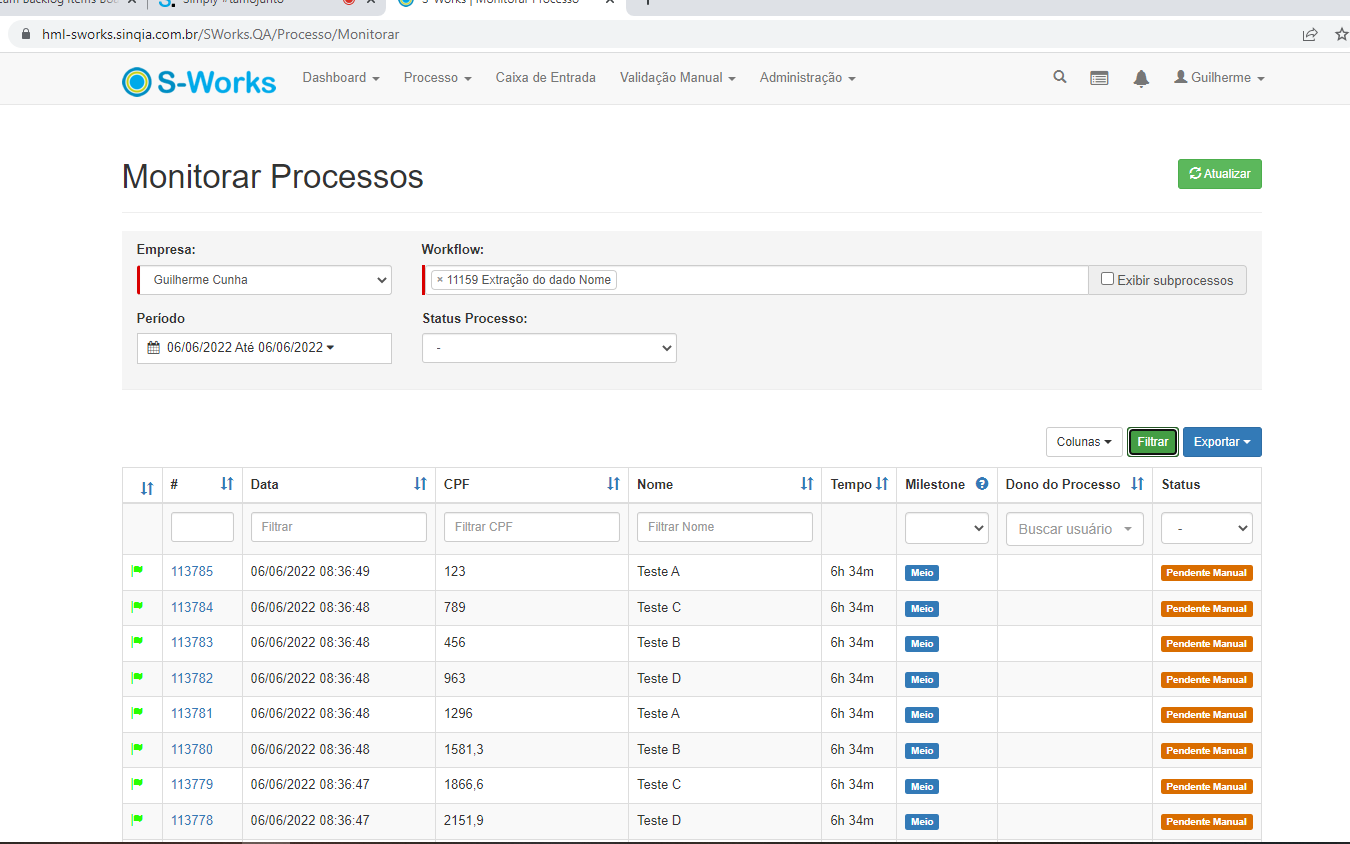Sort by Data column sort icon
The image size is (1350, 844).
click(420, 484)
